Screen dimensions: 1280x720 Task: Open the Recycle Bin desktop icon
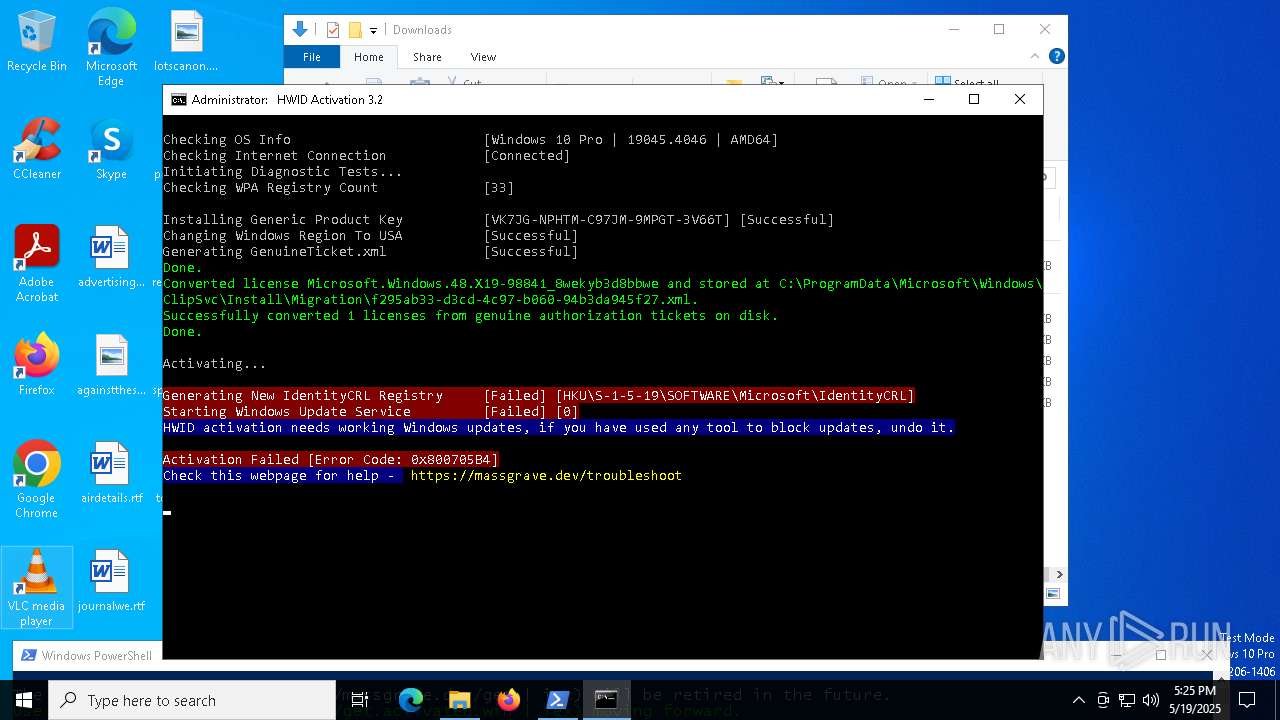(37, 42)
